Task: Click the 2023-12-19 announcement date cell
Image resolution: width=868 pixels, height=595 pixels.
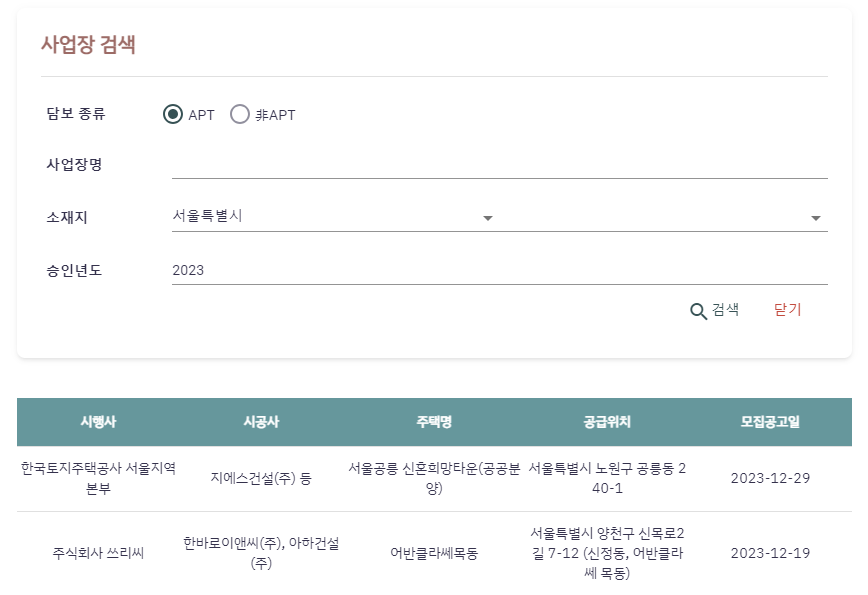Action: tap(770, 553)
